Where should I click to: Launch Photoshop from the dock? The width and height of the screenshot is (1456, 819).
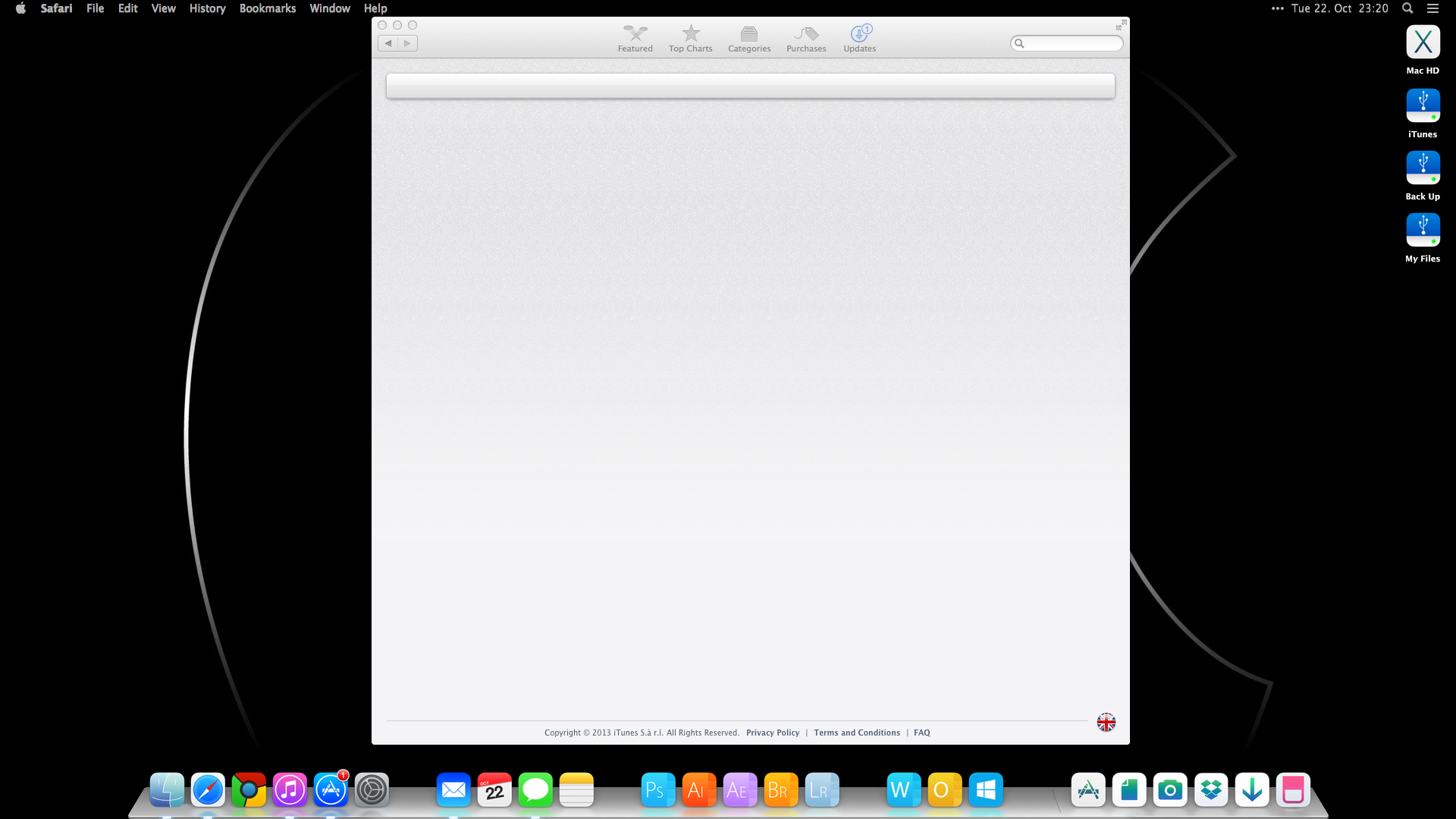pyautogui.click(x=657, y=790)
